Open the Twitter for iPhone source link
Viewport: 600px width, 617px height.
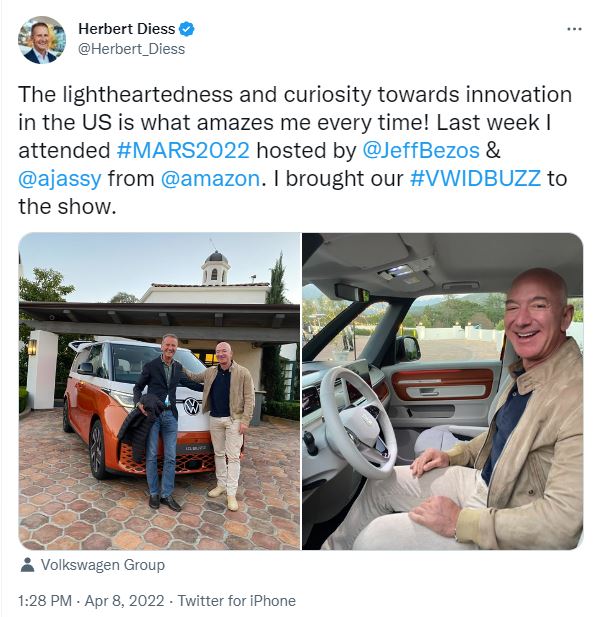tap(236, 601)
